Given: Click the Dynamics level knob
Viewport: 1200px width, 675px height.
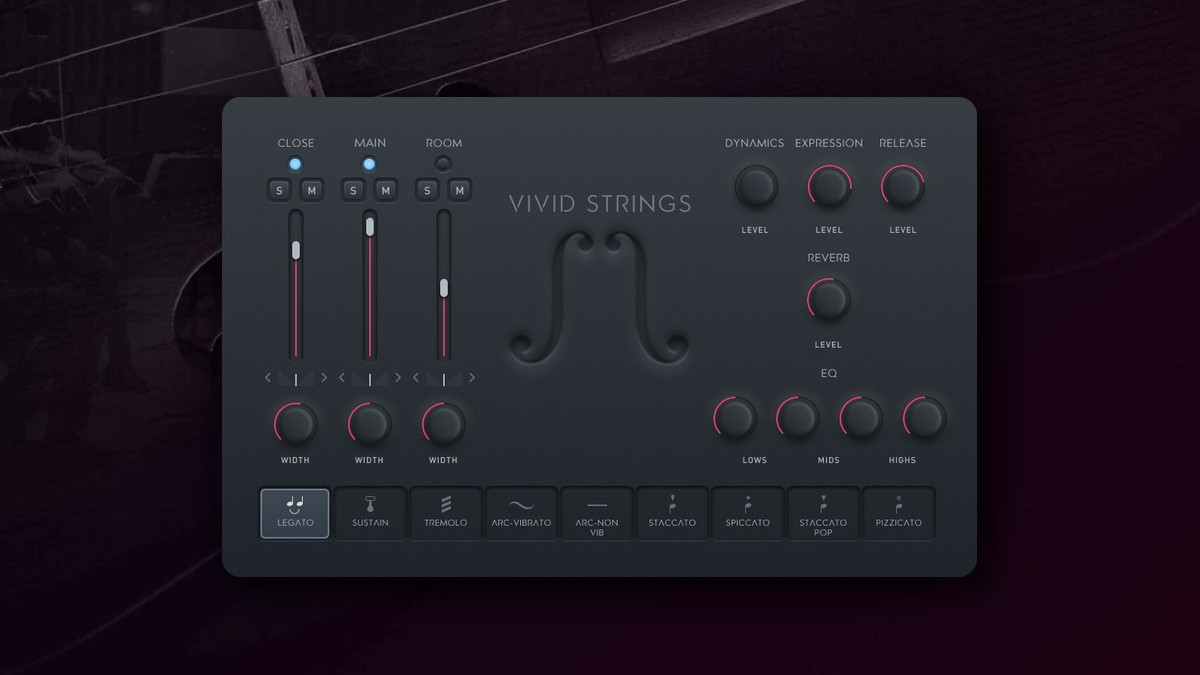Looking at the screenshot, I should (755, 186).
